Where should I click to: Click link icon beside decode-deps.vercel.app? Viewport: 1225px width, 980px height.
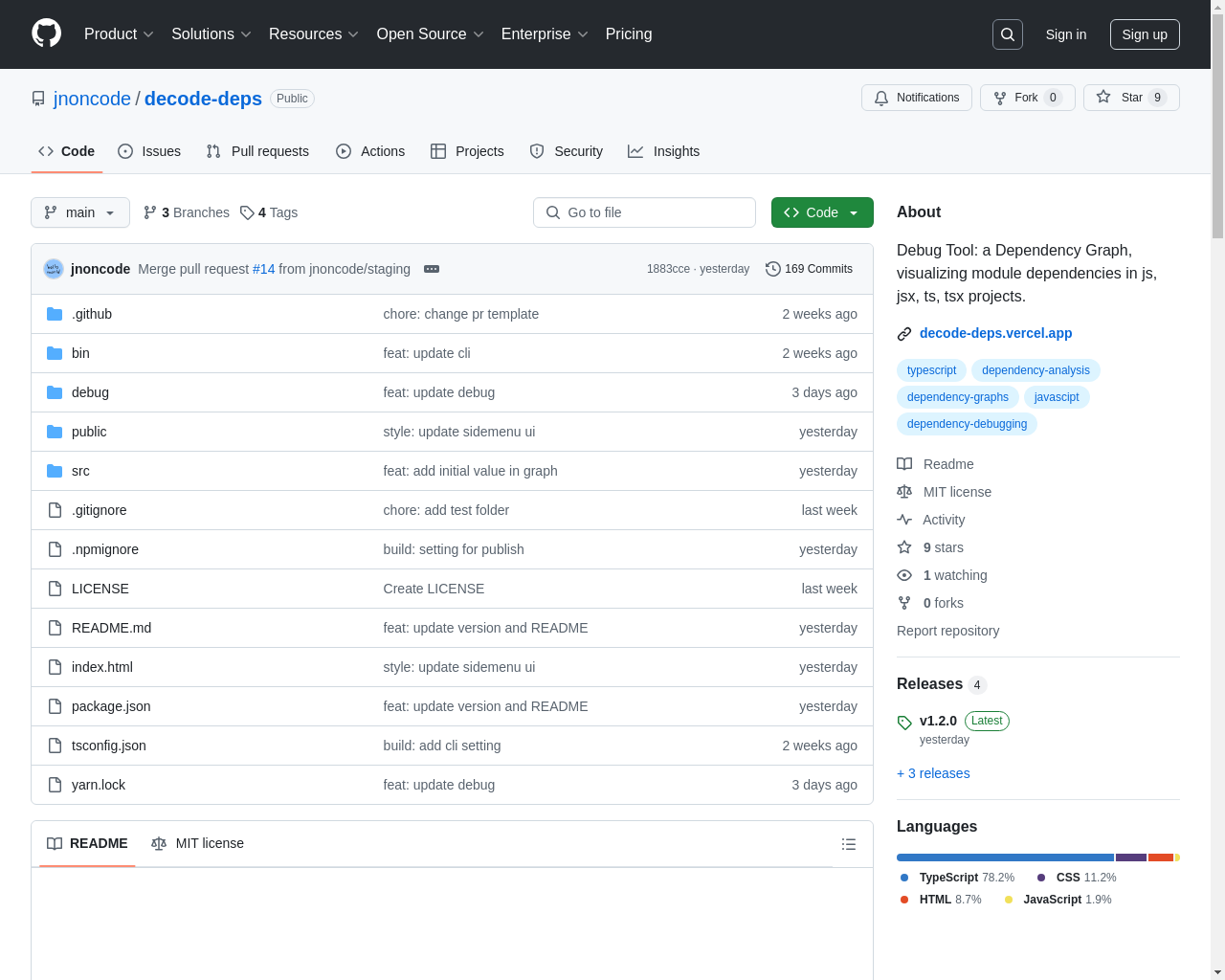tap(904, 334)
